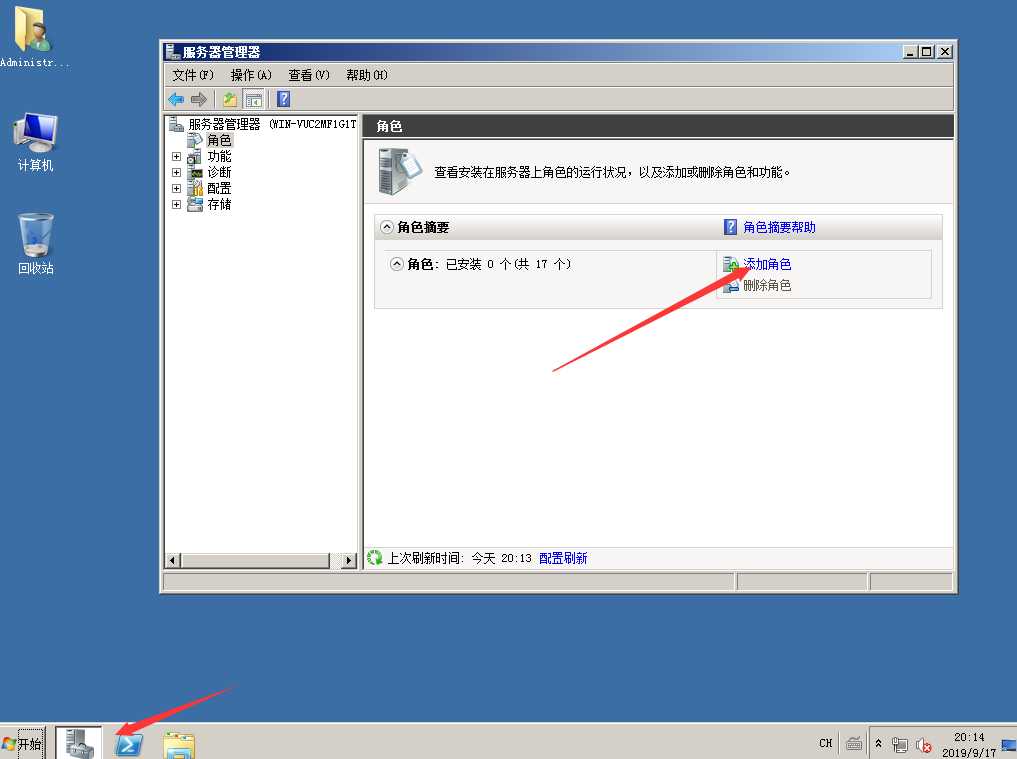1017x759 pixels.
Task: Open Server Manager from the taskbar
Action: (x=78, y=743)
